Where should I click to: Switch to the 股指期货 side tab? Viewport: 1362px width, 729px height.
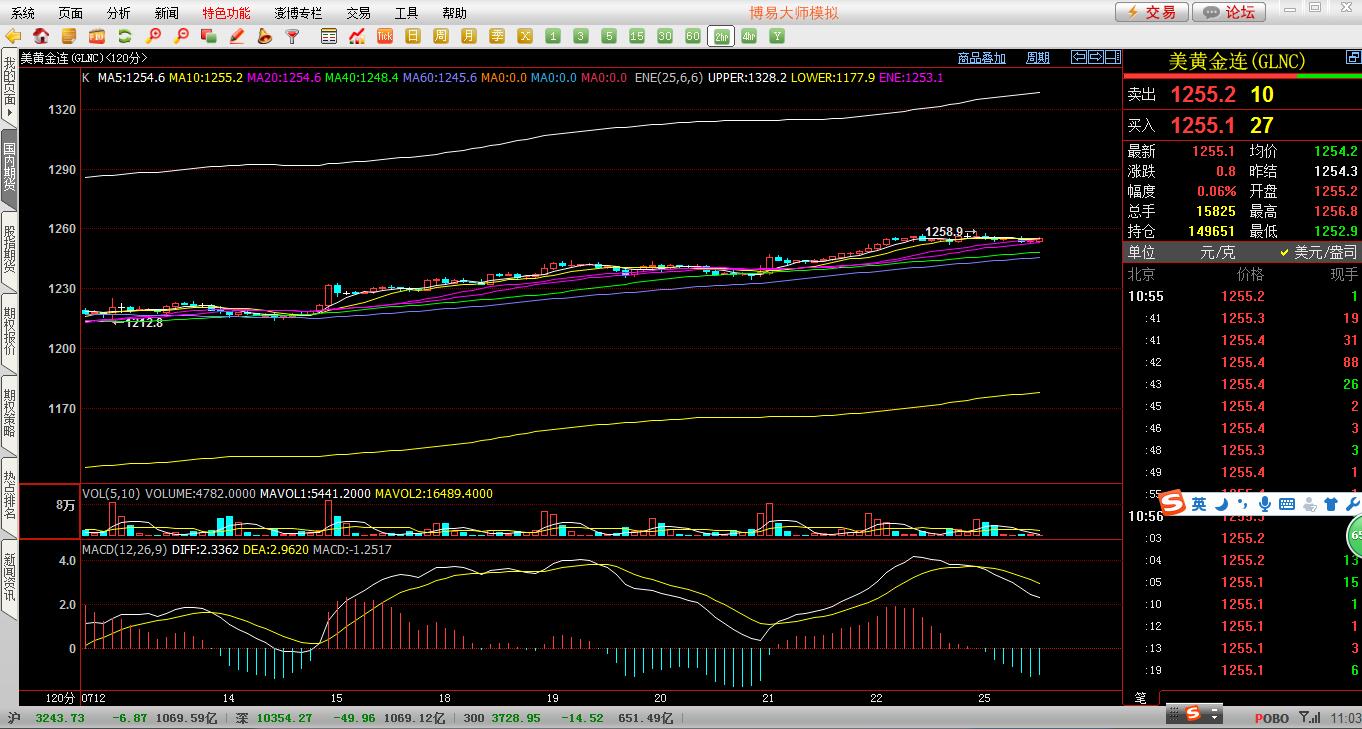coord(9,250)
